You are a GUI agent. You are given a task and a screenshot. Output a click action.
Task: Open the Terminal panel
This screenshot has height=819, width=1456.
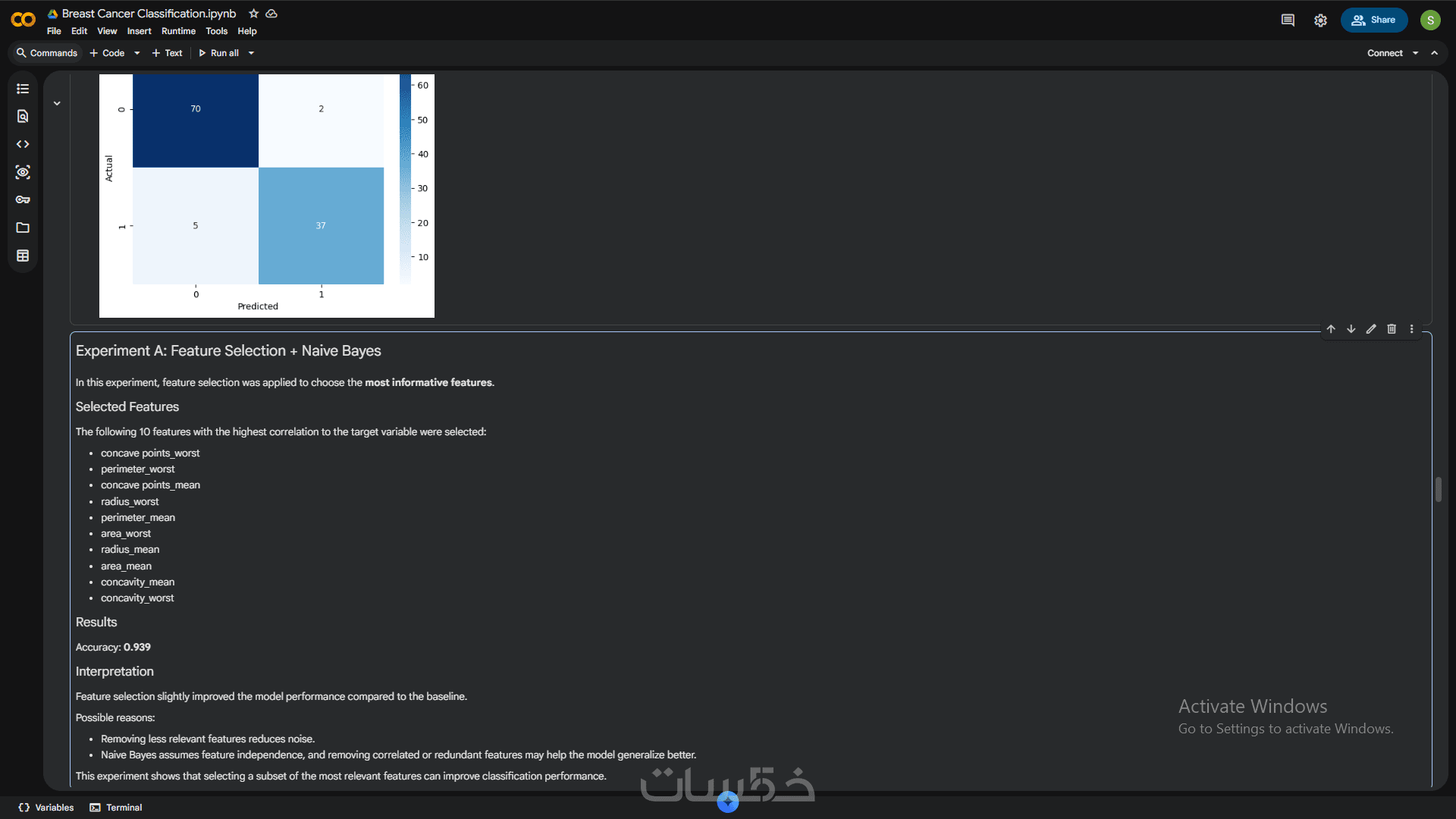(x=116, y=808)
